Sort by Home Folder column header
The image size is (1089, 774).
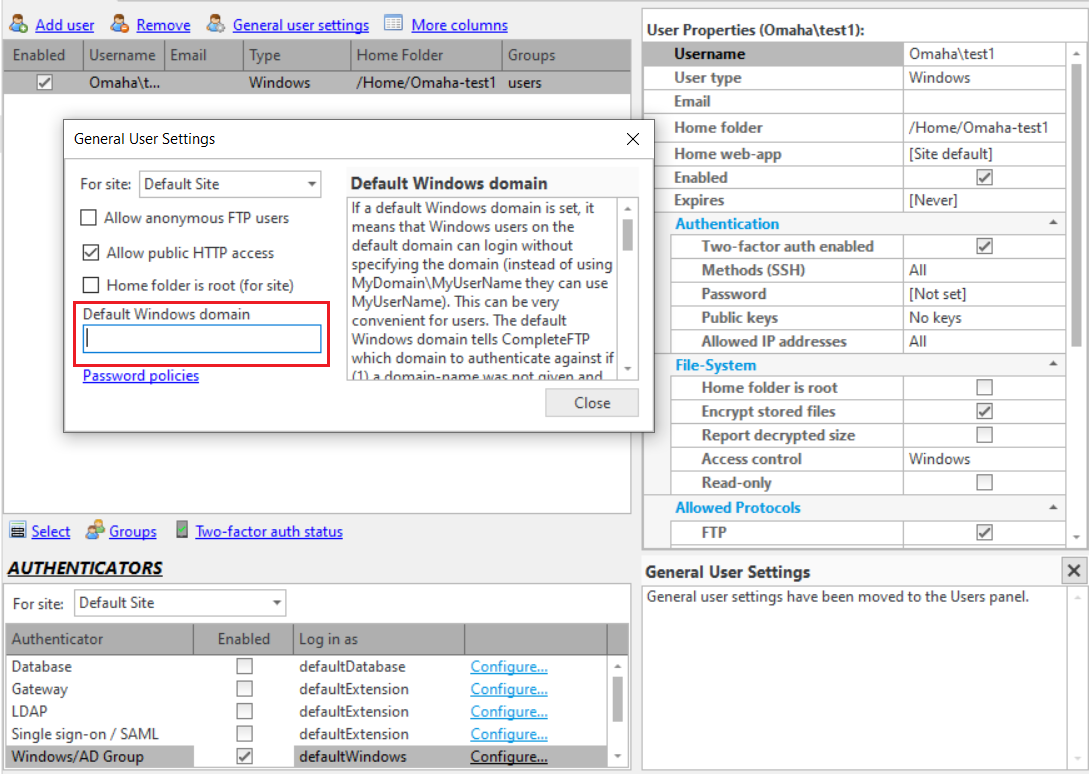click(x=426, y=55)
